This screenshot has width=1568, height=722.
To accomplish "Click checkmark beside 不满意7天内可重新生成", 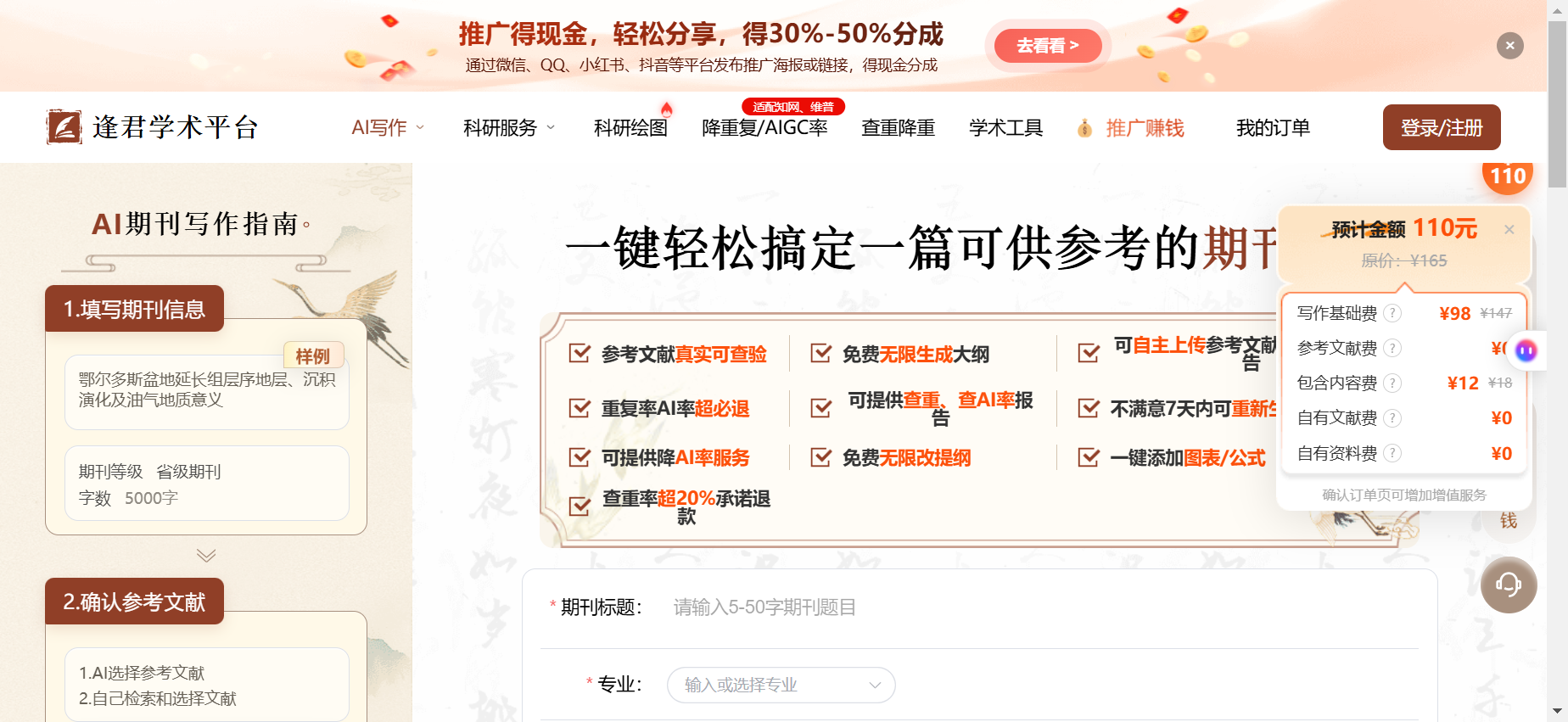I will (1089, 408).
